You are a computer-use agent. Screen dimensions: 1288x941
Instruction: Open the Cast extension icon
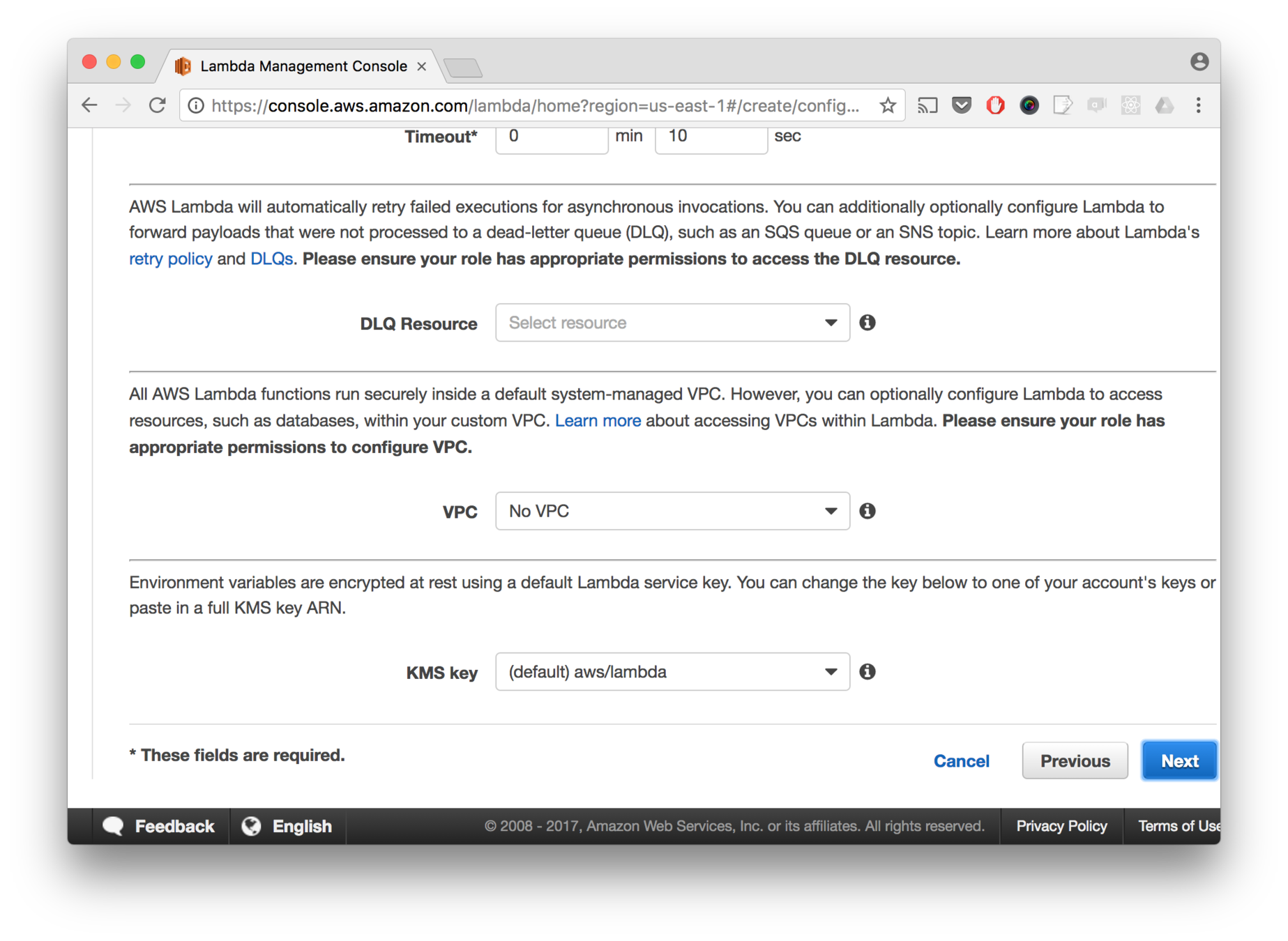[x=927, y=105]
